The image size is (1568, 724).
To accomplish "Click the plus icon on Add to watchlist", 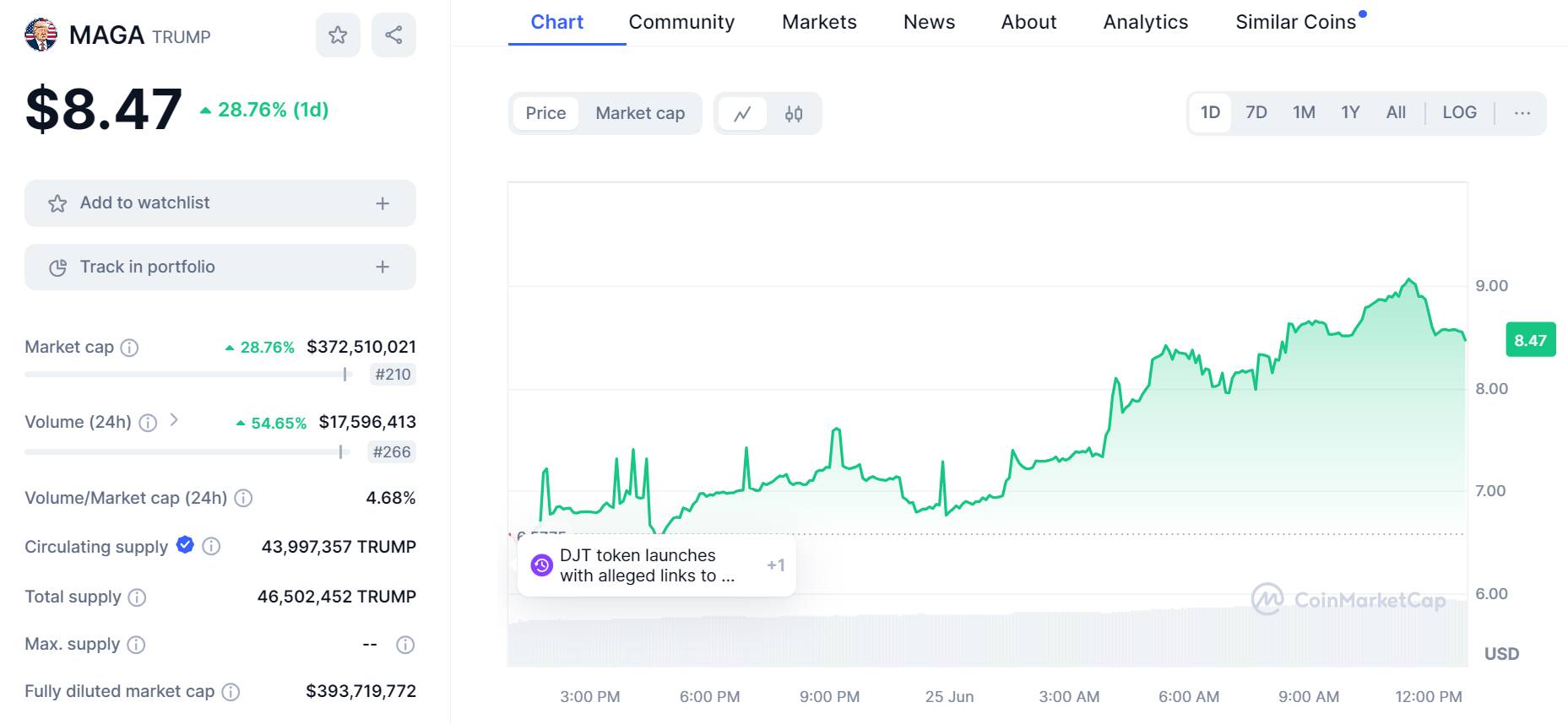I will 383,203.
